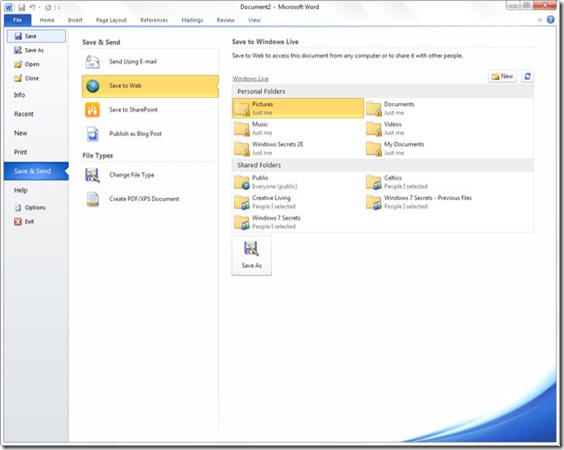Click the Refresh folder list icon
The image size is (564, 450).
click(x=527, y=76)
